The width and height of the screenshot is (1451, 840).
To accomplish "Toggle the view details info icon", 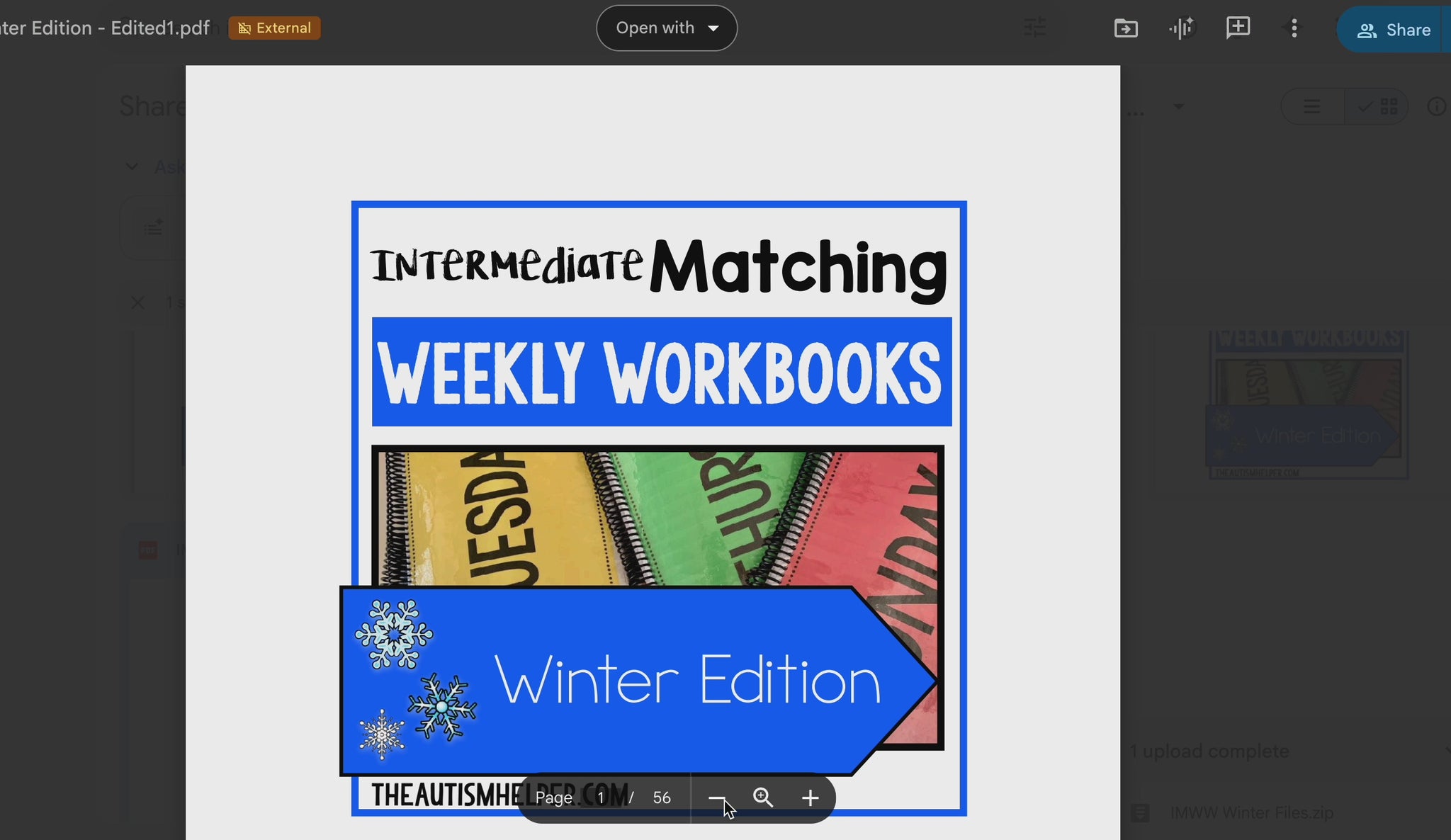I will click(1436, 107).
